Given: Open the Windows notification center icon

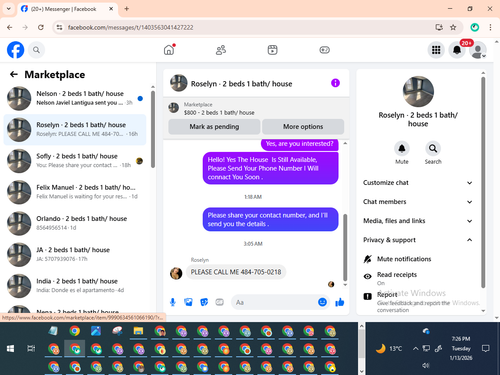Looking at the screenshot, I should 486,349.
